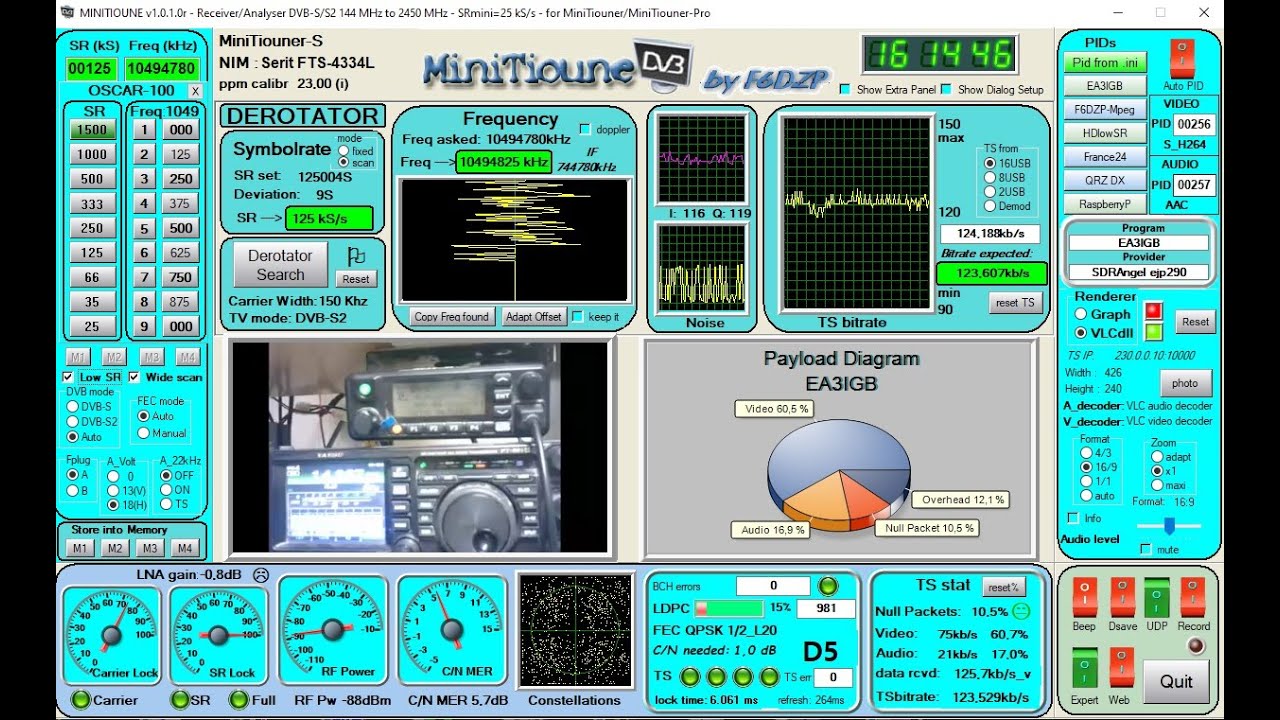Click the TS stat reset% button
1280x720 pixels.
coord(1004,588)
